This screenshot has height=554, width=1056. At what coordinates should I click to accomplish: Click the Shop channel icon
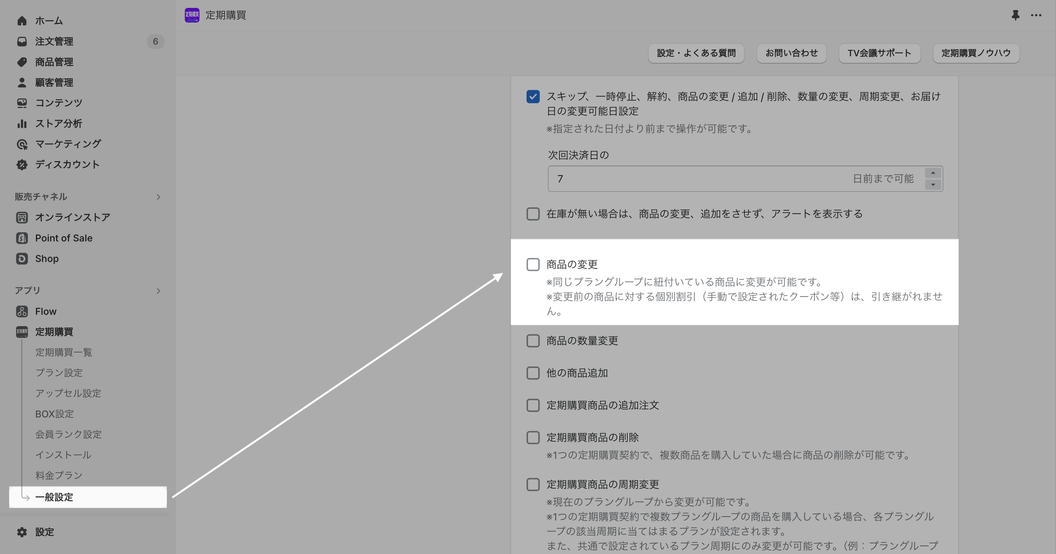point(22,258)
